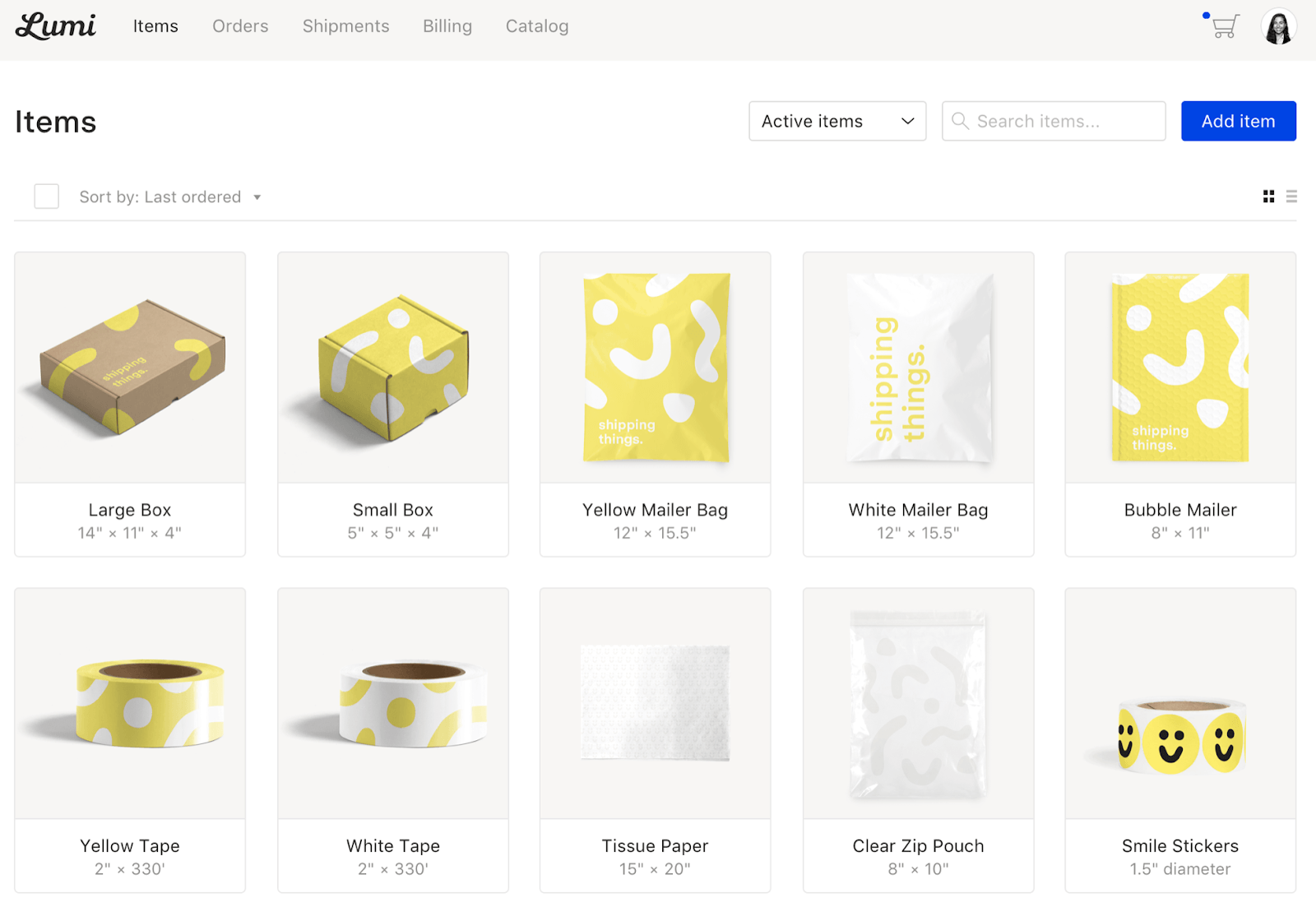Image resolution: width=1316 pixels, height=907 pixels.
Task: Open the user profile avatar menu
Action: [1278, 27]
